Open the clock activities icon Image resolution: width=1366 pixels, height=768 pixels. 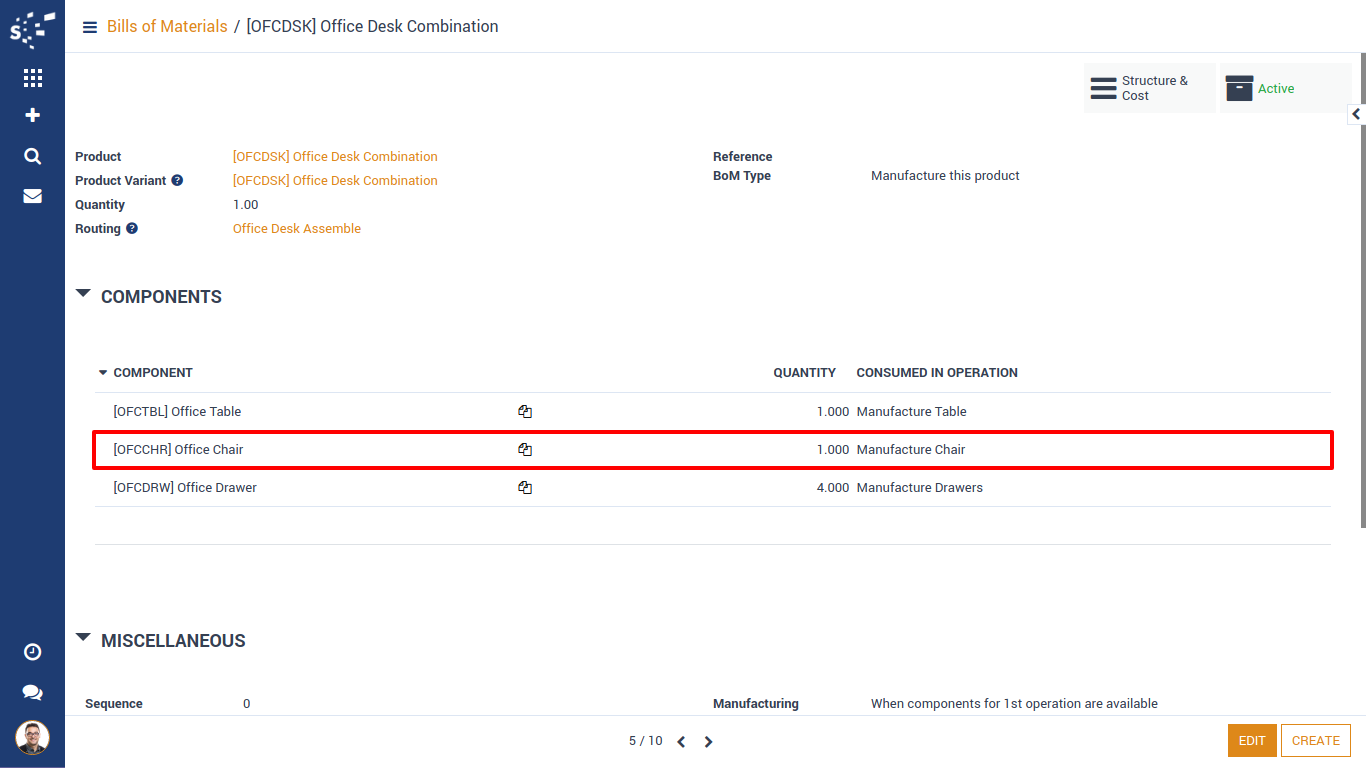[x=32, y=652]
